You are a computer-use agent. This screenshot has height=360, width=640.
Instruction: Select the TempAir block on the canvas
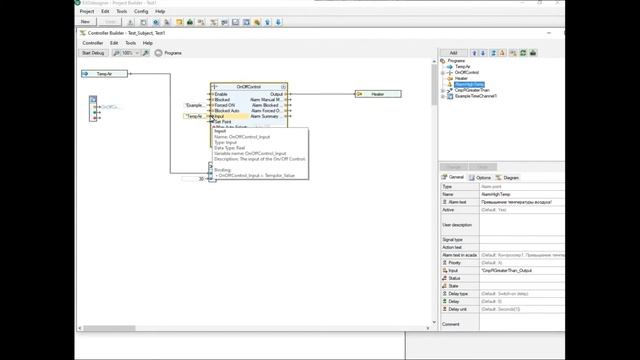tap(104, 74)
